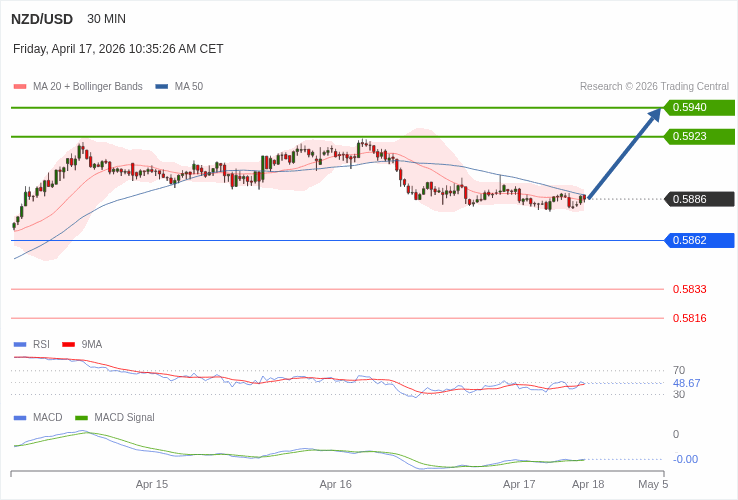Image resolution: width=738 pixels, height=500 pixels.
Task: Click the Apr 15 date axis label
Action: [152, 484]
